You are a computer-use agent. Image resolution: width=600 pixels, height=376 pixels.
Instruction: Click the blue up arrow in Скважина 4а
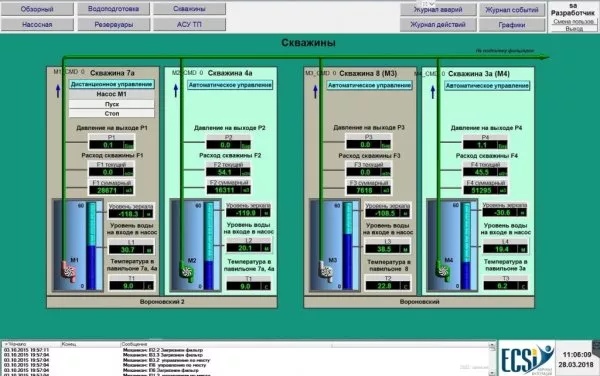(176, 91)
